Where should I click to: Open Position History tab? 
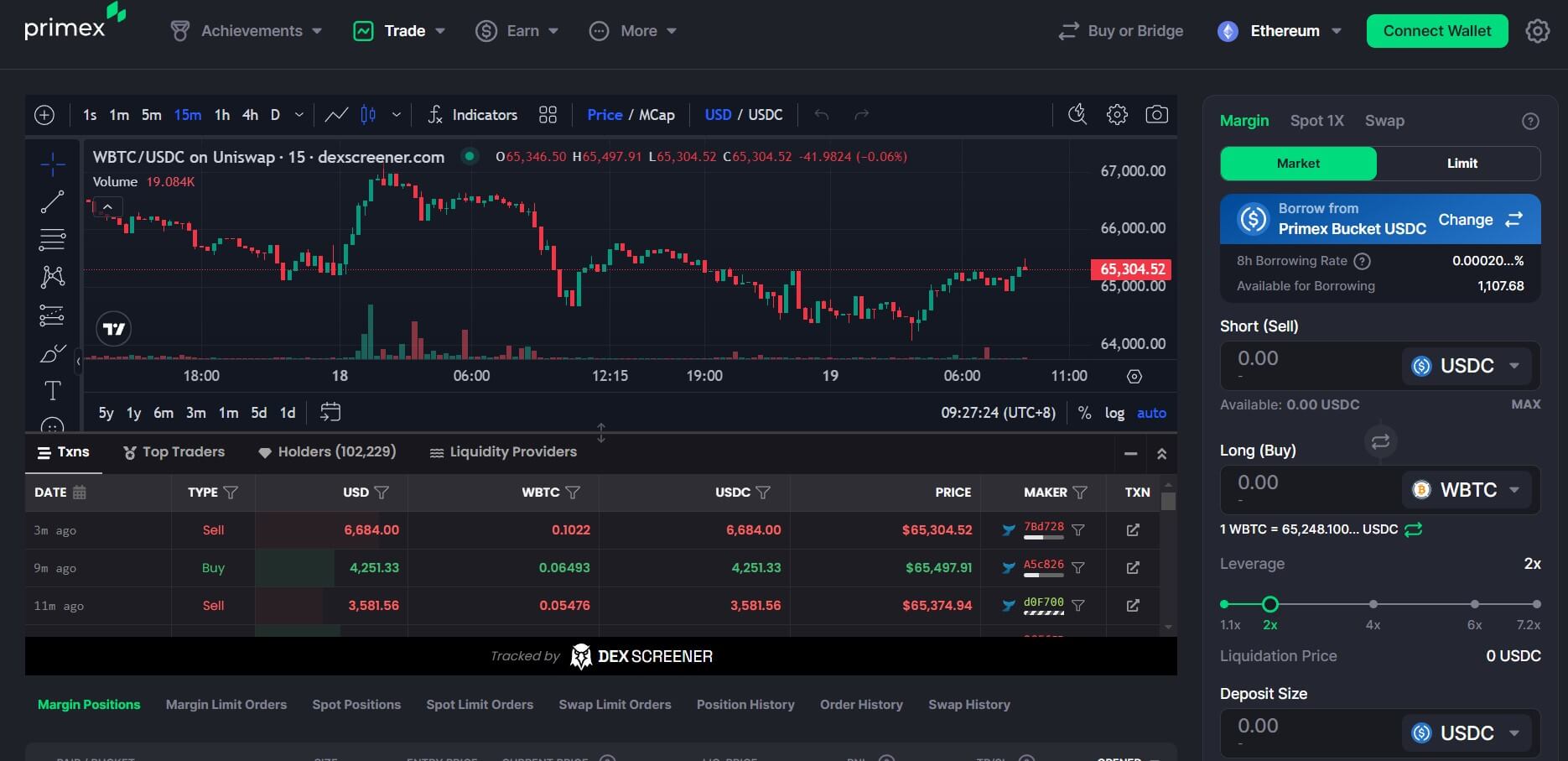pos(745,705)
